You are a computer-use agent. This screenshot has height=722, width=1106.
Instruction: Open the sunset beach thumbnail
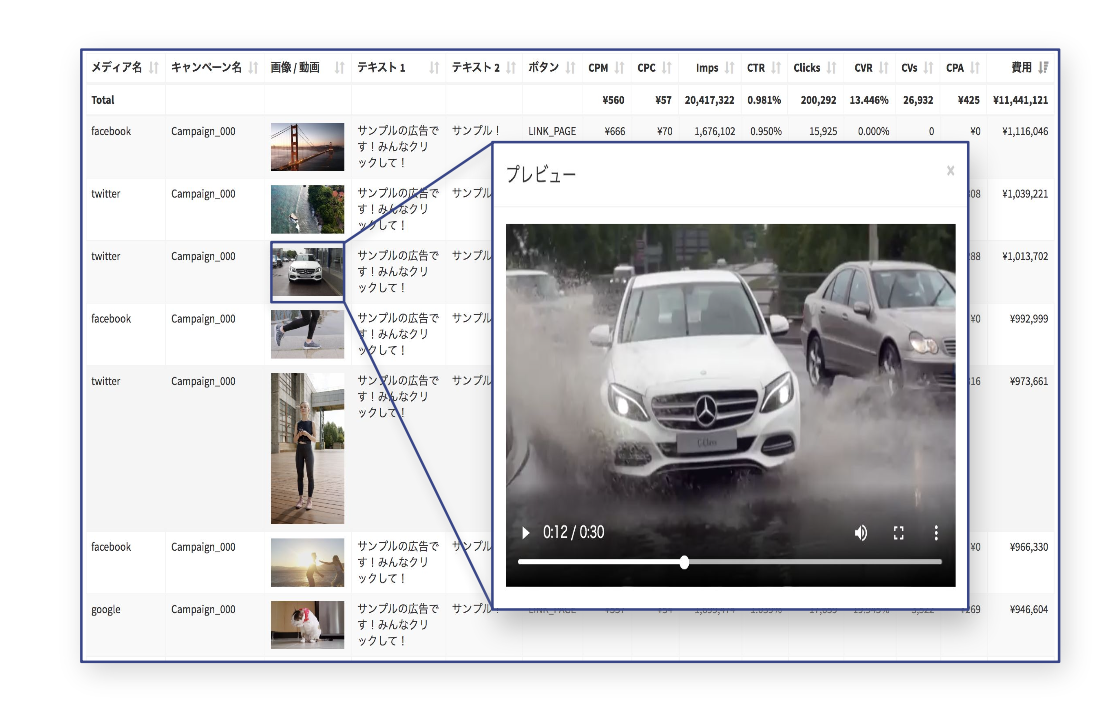coord(308,563)
